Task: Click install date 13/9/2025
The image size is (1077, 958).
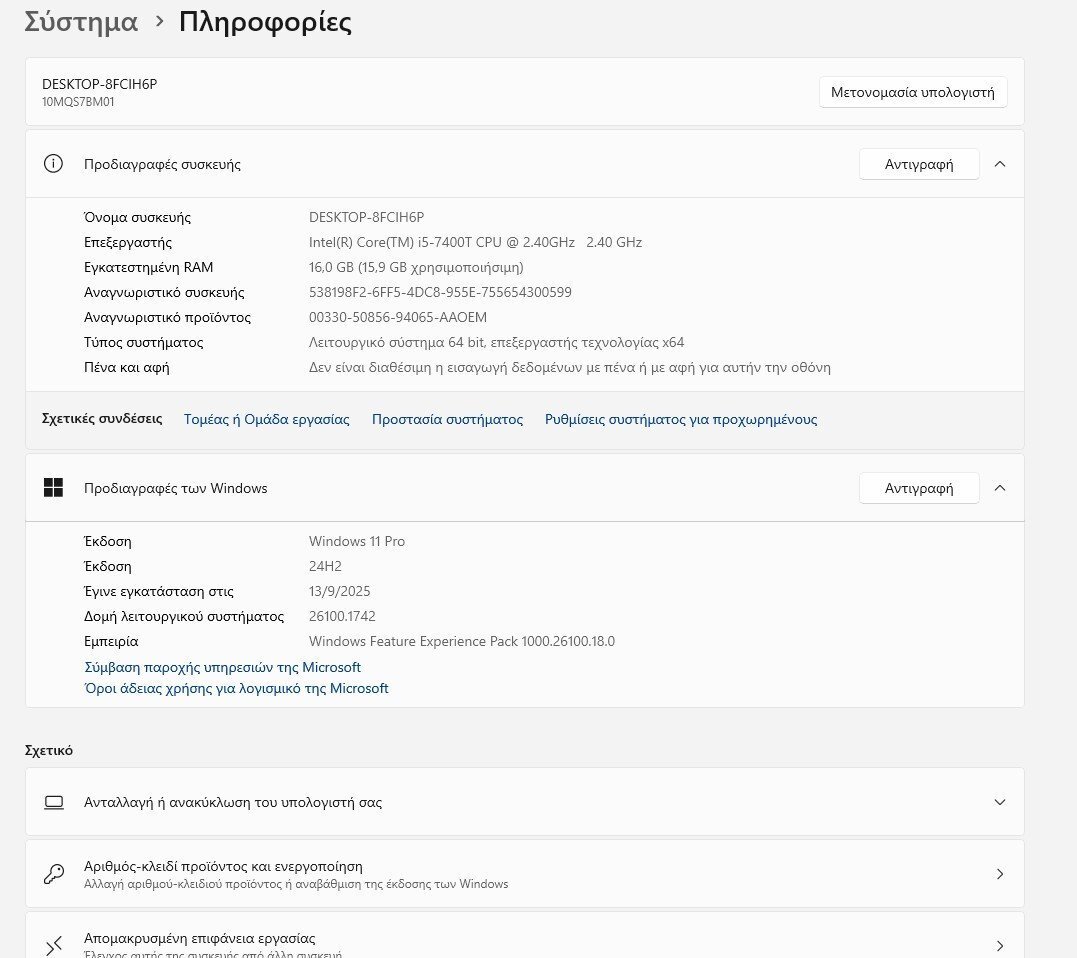Action: (339, 591)
